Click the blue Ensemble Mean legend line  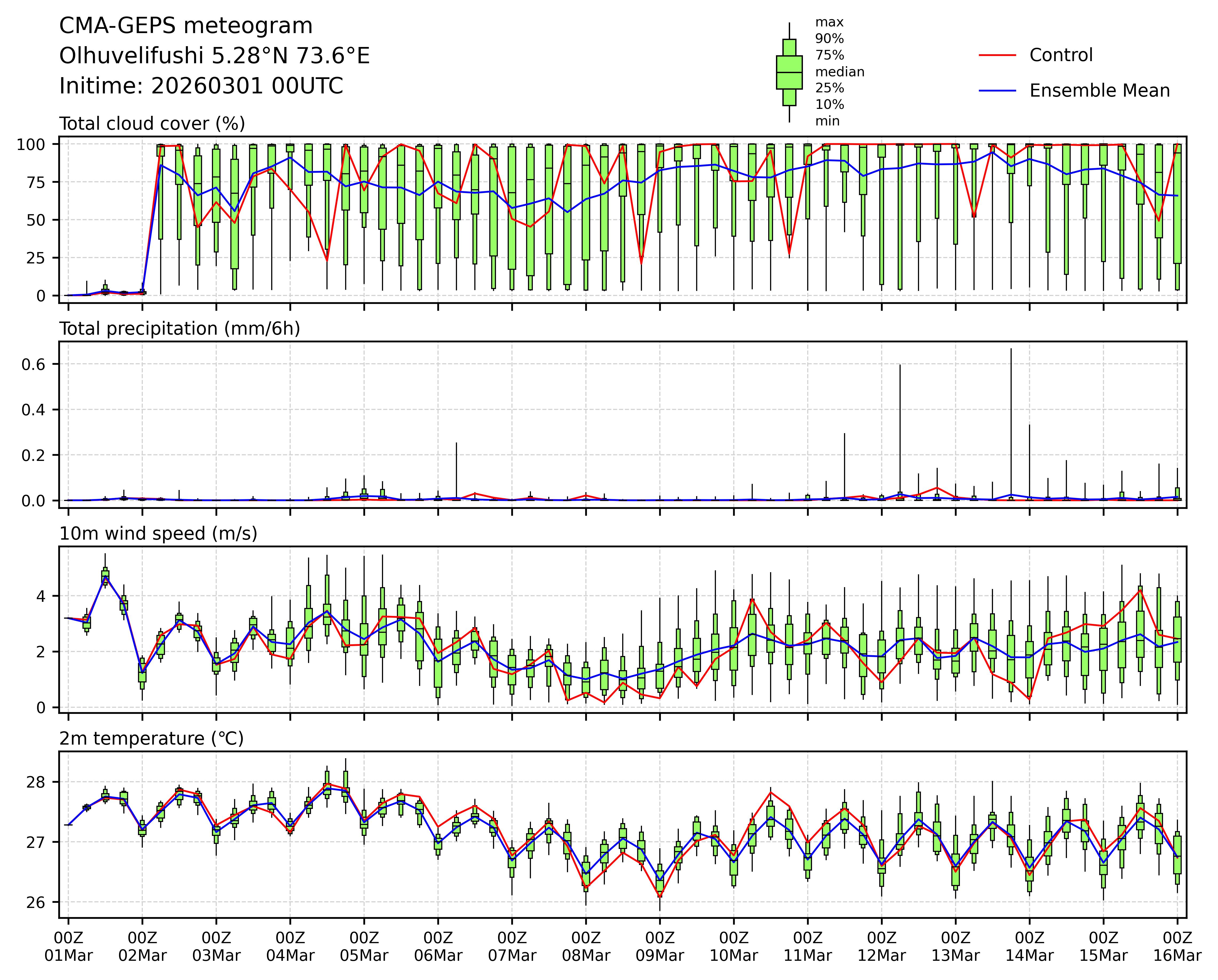click(997, 91)
